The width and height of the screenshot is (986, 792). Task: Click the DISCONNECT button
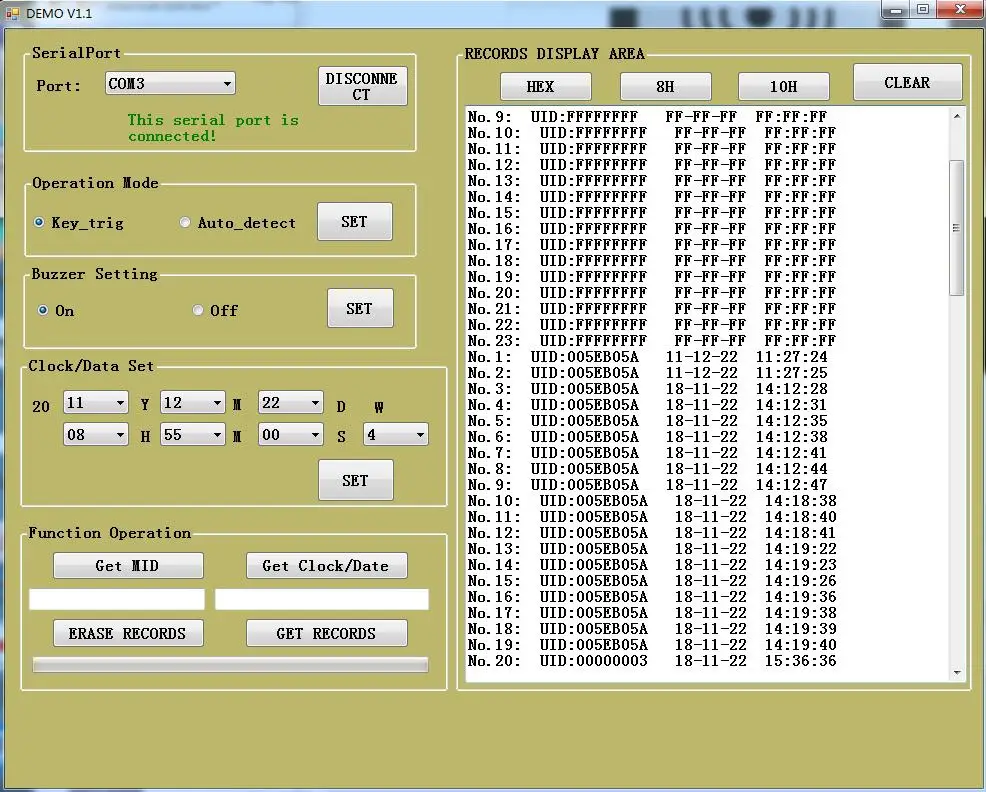tap(362, 86)
